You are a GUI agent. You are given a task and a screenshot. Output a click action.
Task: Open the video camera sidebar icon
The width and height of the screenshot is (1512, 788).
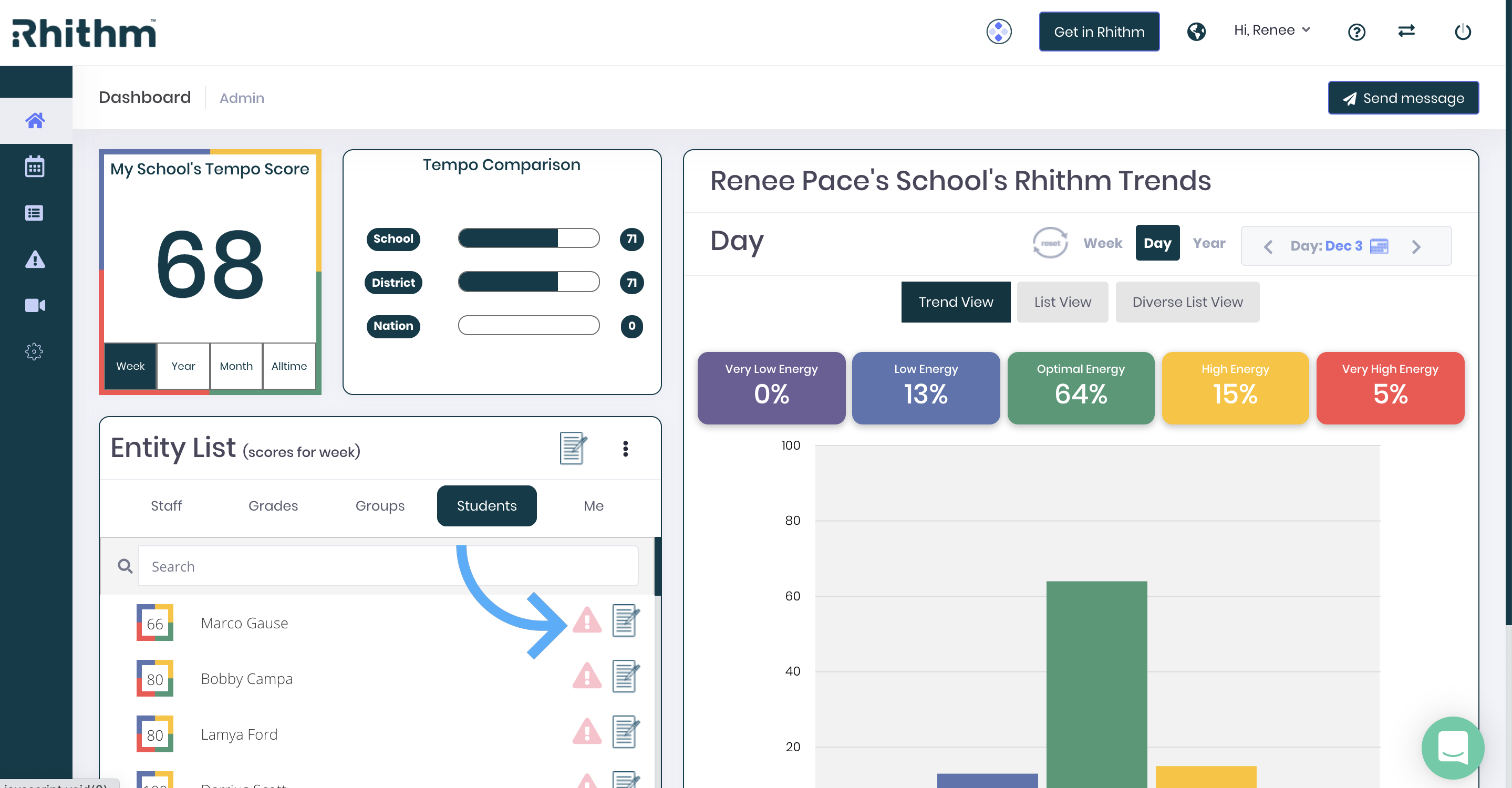pos(35,305)
